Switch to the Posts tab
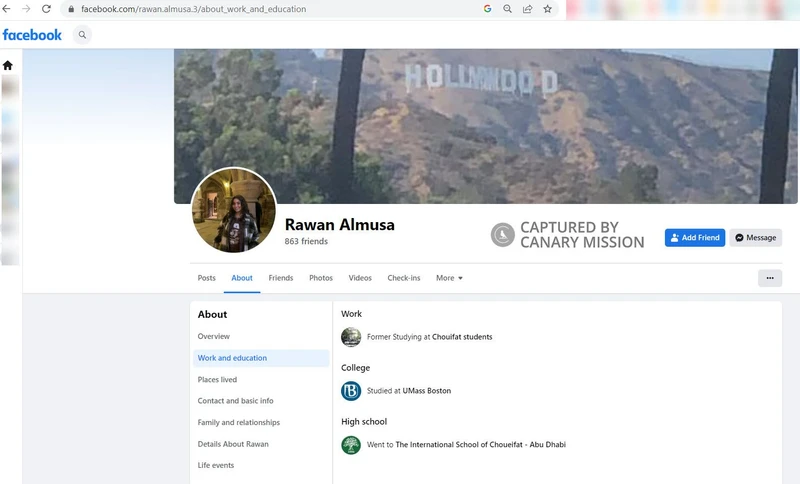Viewport: 800px width, 484px height. pos(207,278)
